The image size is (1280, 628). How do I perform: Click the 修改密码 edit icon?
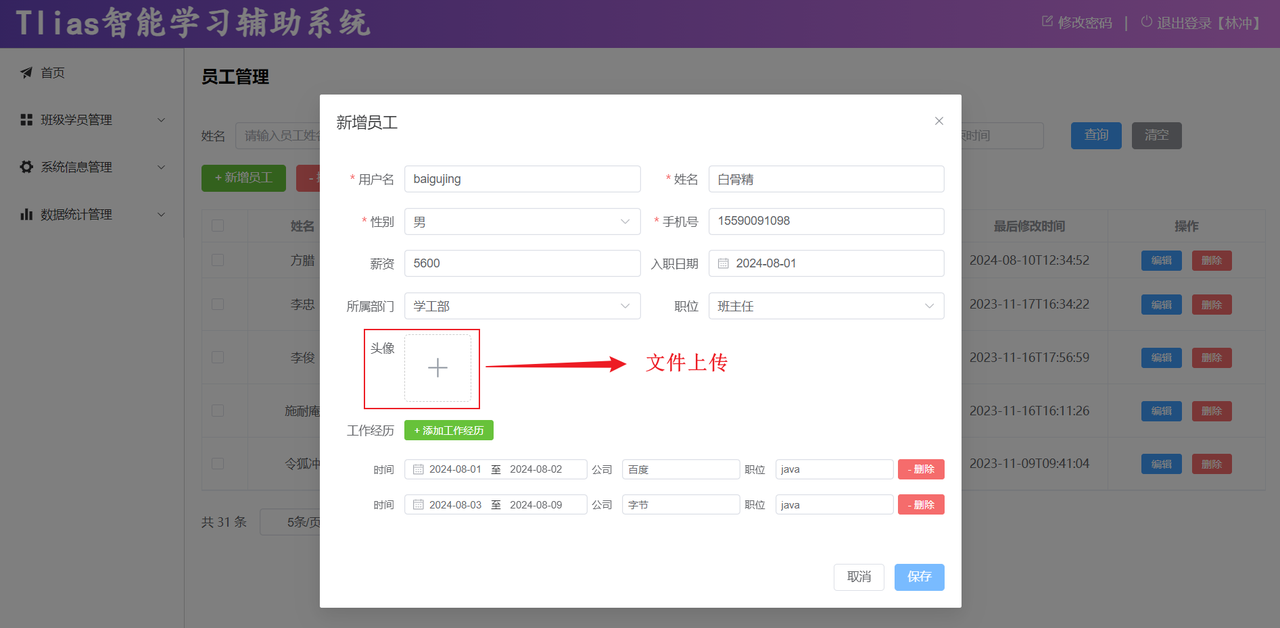point(1047,22)
